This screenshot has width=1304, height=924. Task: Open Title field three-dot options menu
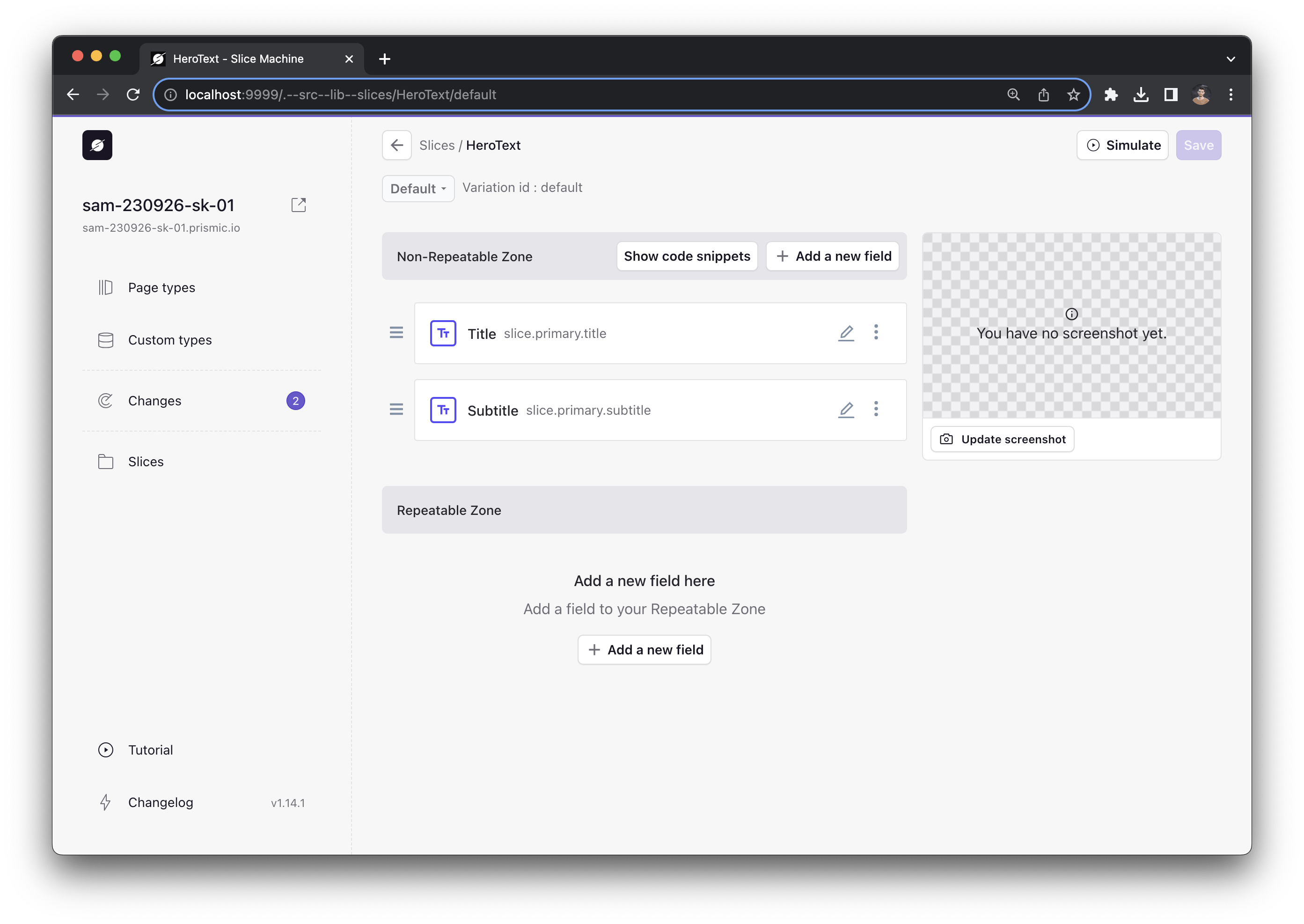pyautogui.click(x=876, y=332)
